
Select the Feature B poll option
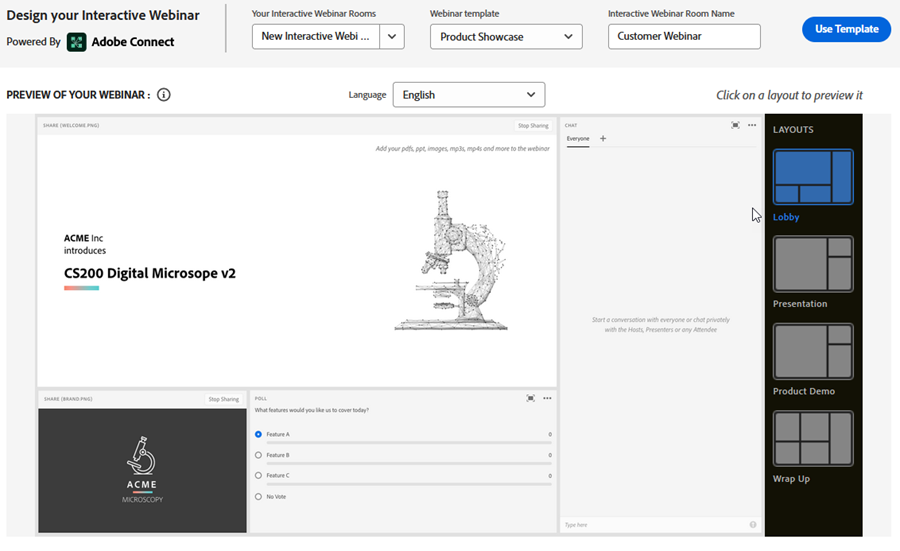[258, 455]
